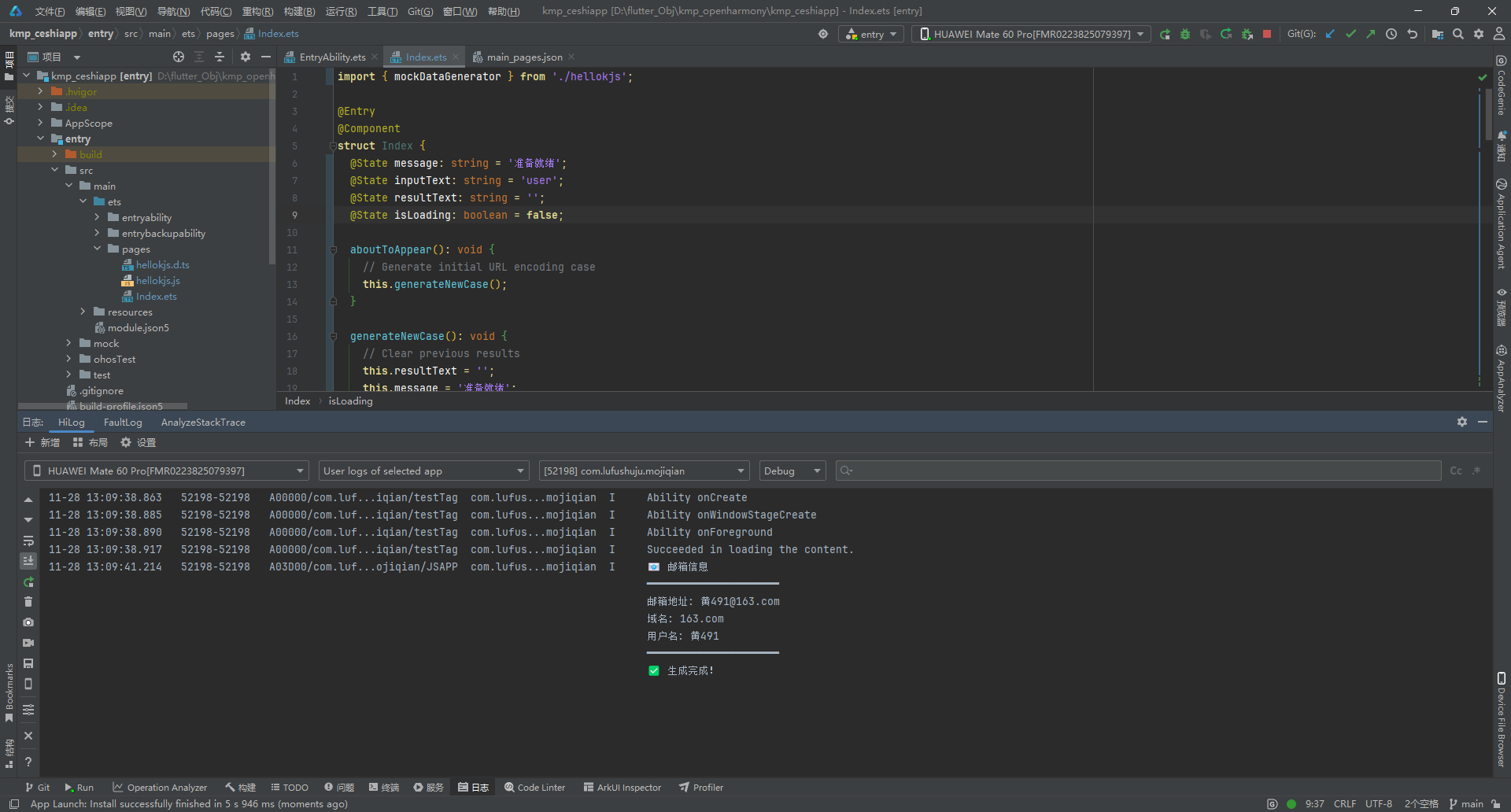Click the locate target icon near entry selector
This screenshot has height=812, width=1511.
tap(823, 34)
